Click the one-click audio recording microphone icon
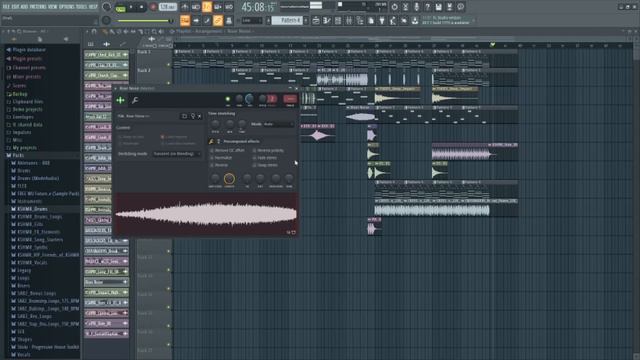Image resolution: width=640 pixels, height=360 pixels. pos(416,7)
